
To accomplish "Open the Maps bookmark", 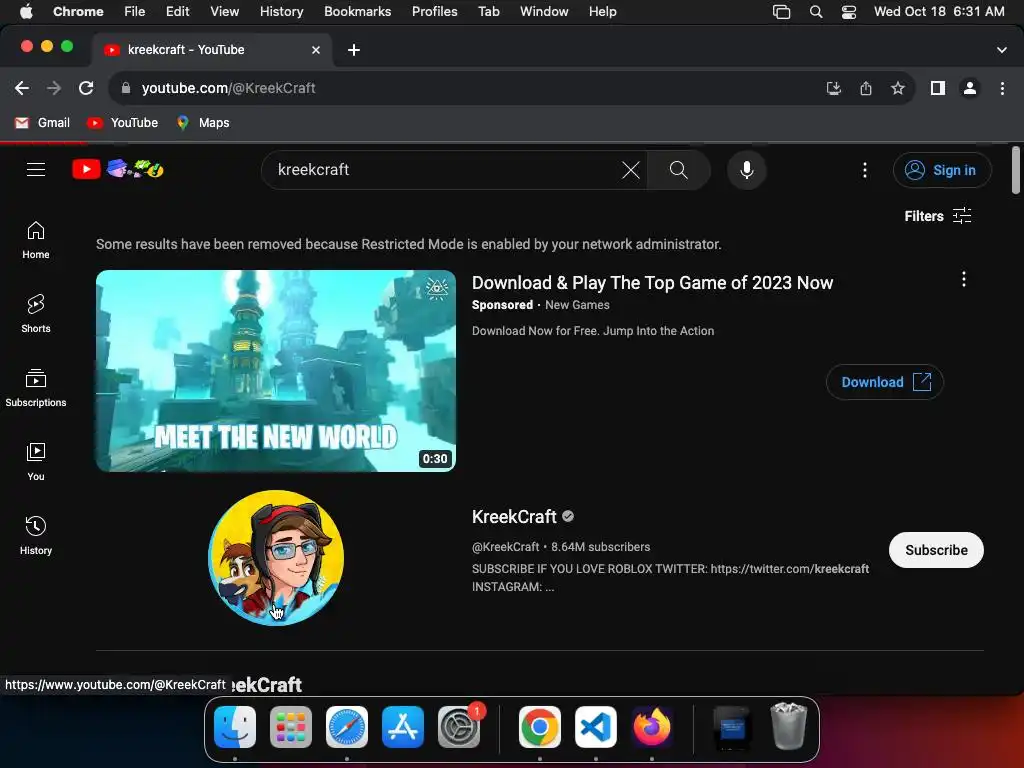I will coord(203,123).
